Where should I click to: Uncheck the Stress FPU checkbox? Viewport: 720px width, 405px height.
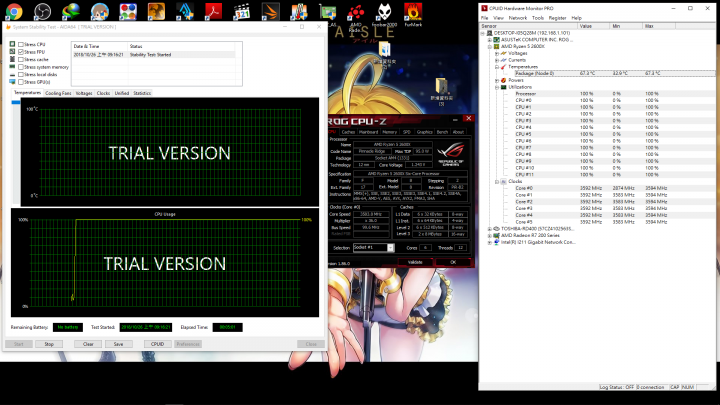21,52
